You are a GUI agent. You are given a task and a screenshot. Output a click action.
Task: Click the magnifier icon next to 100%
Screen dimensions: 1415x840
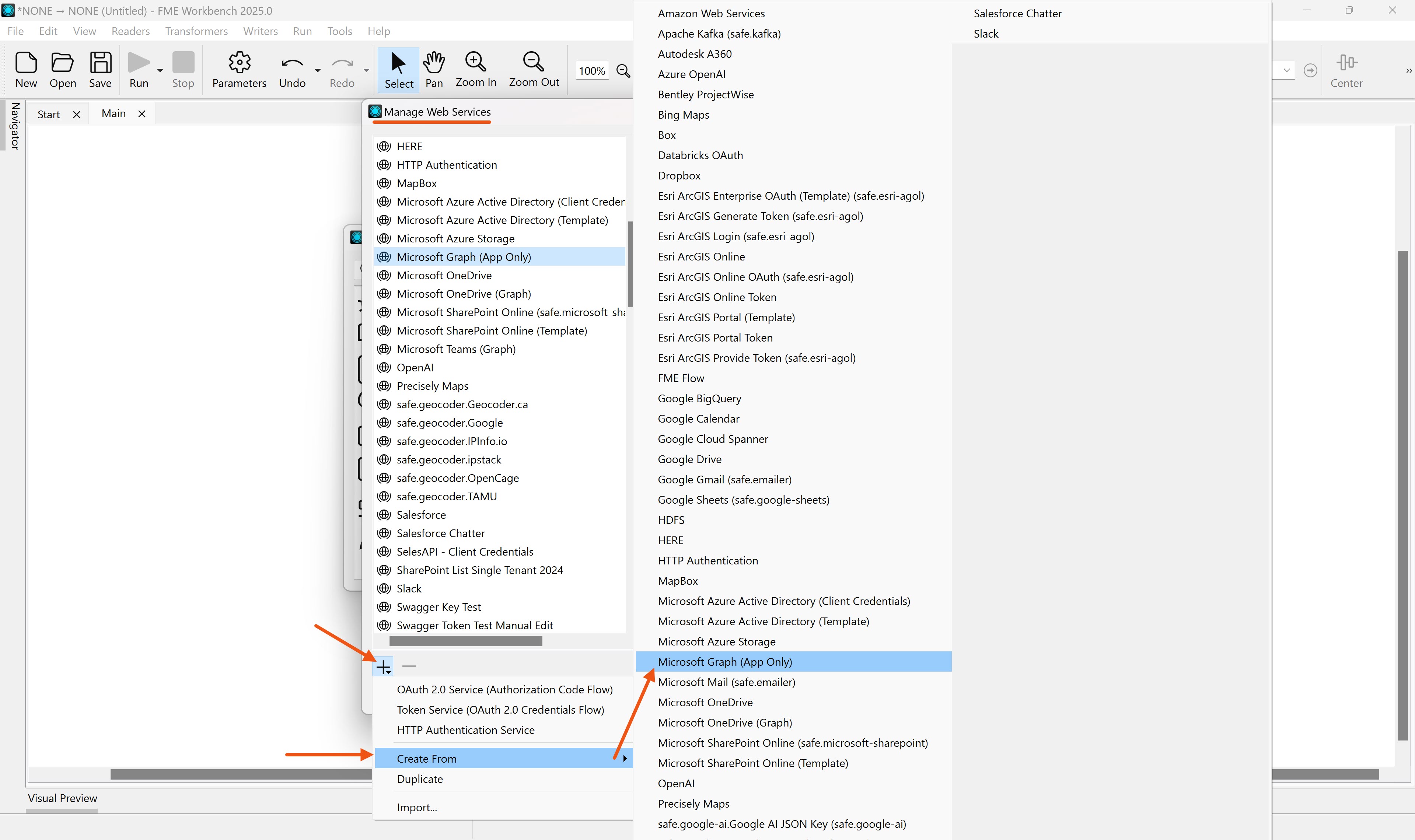click(623, 71)
